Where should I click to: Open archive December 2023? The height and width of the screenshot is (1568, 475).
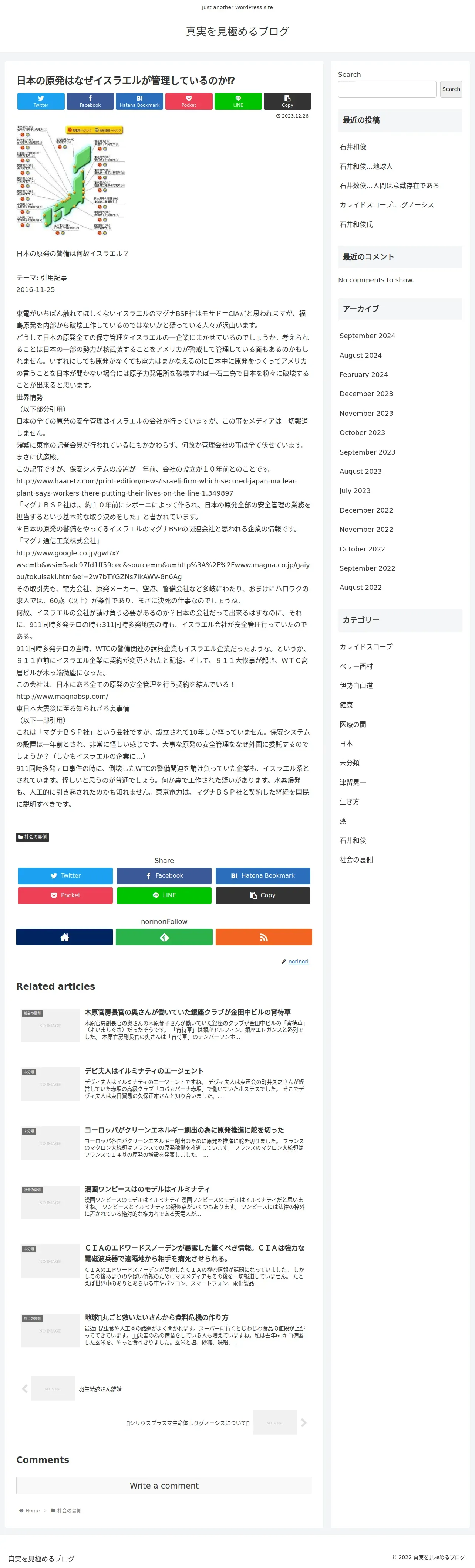[x=366, y=394]
